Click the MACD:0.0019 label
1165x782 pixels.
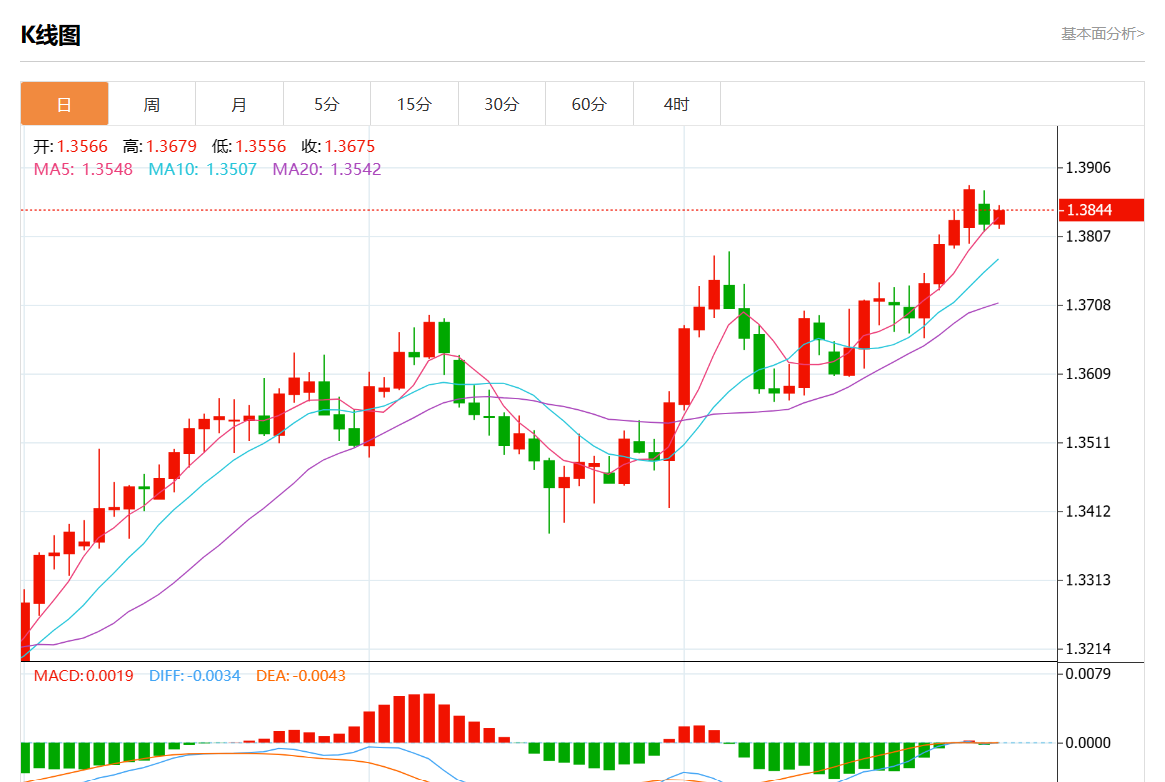[84, 676]
